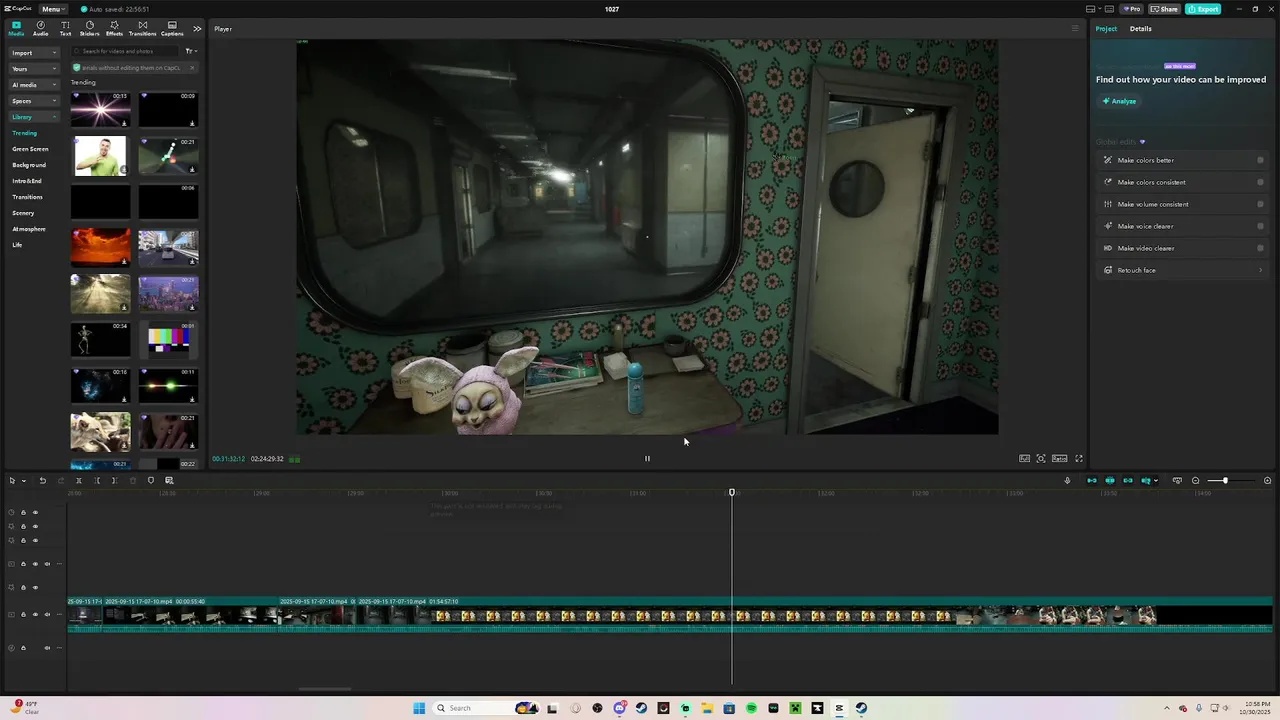Select the Atmosphere library category
1280x720 pixels.
(x=29, y=229)
